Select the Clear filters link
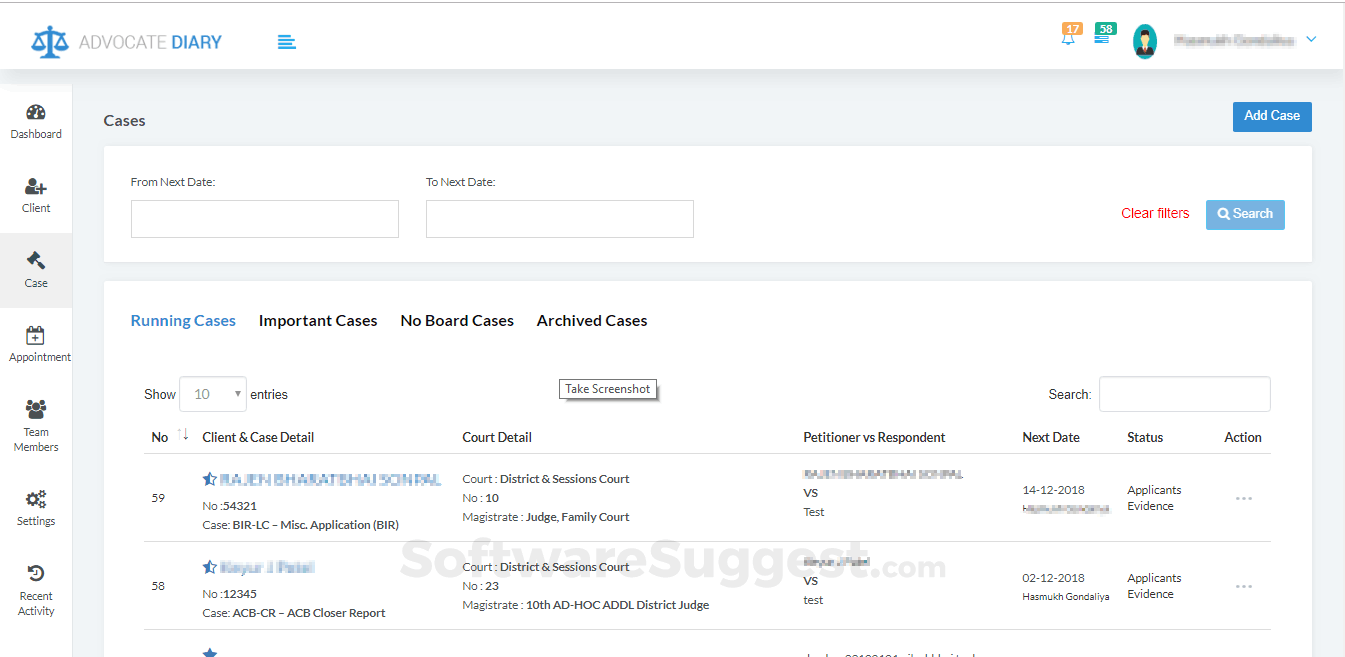This screenshot has height=657, width=1345. (1155, 213)
